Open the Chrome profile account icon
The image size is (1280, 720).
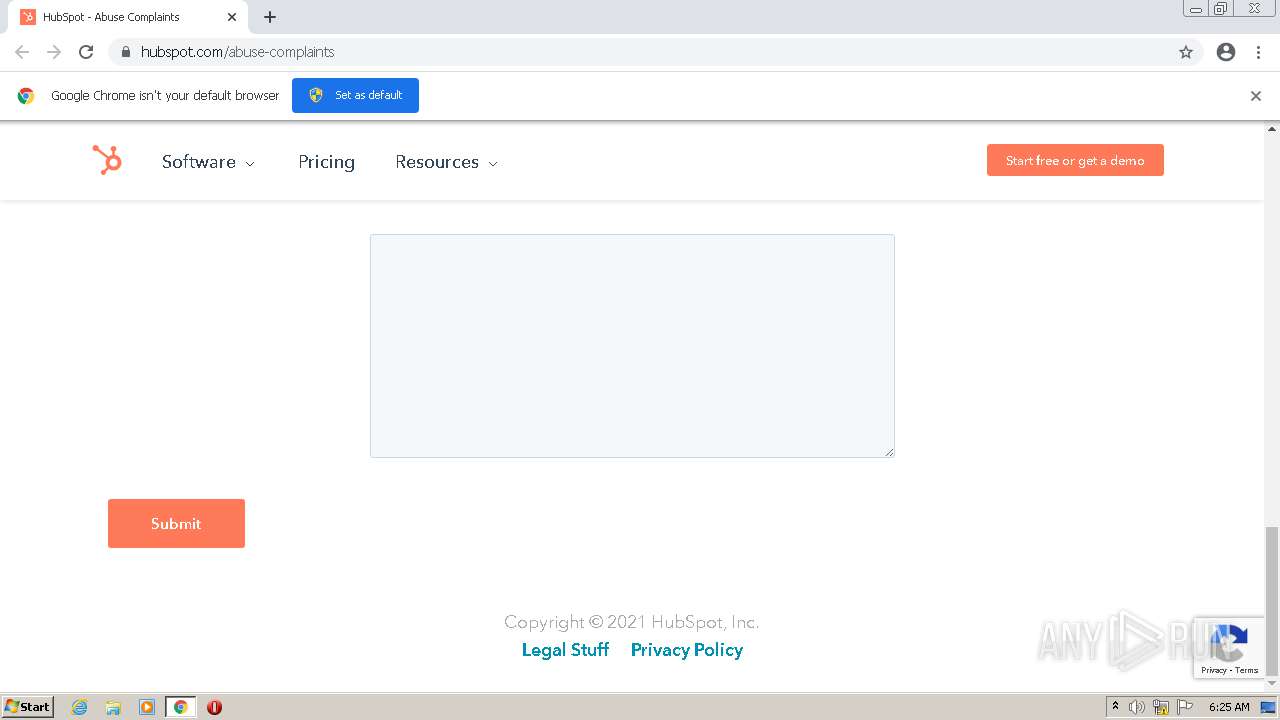coord(1226,52)
